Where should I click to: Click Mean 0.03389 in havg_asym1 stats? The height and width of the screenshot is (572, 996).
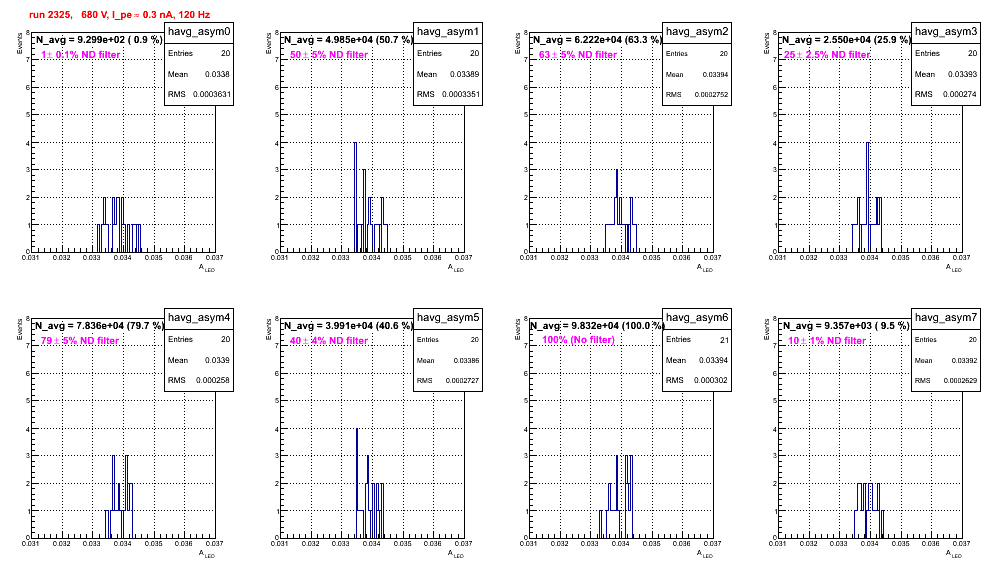click(448, 74)
